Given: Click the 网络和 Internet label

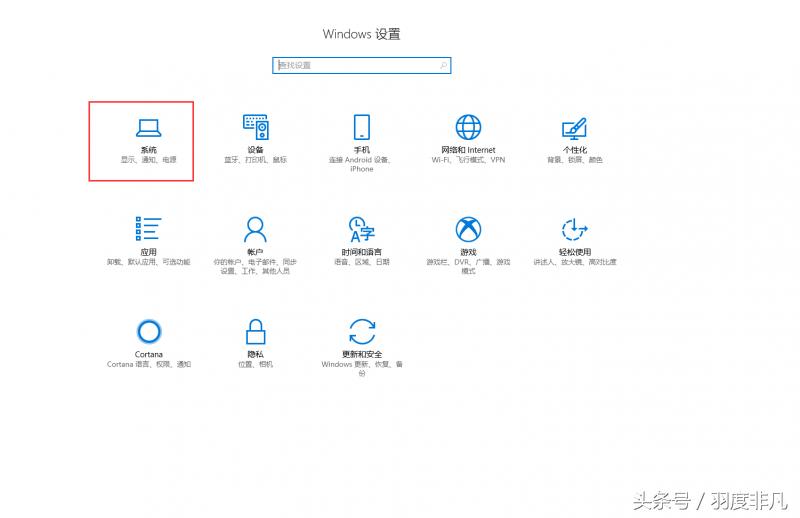Looking at the screenshot, I should tap(468, 150).
